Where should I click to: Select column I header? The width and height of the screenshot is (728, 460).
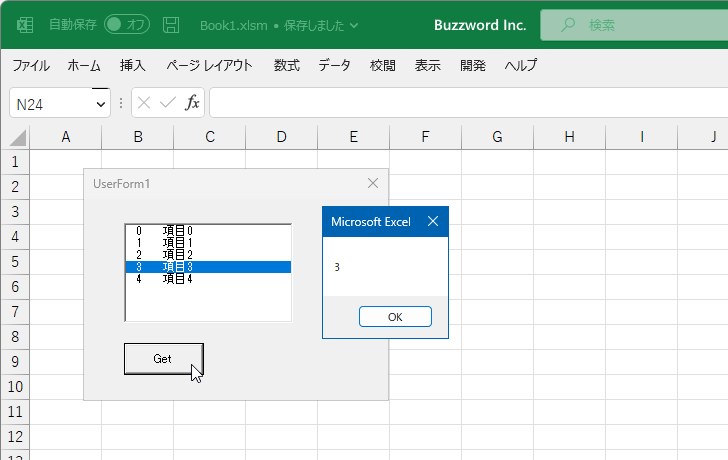pos(642,137)
